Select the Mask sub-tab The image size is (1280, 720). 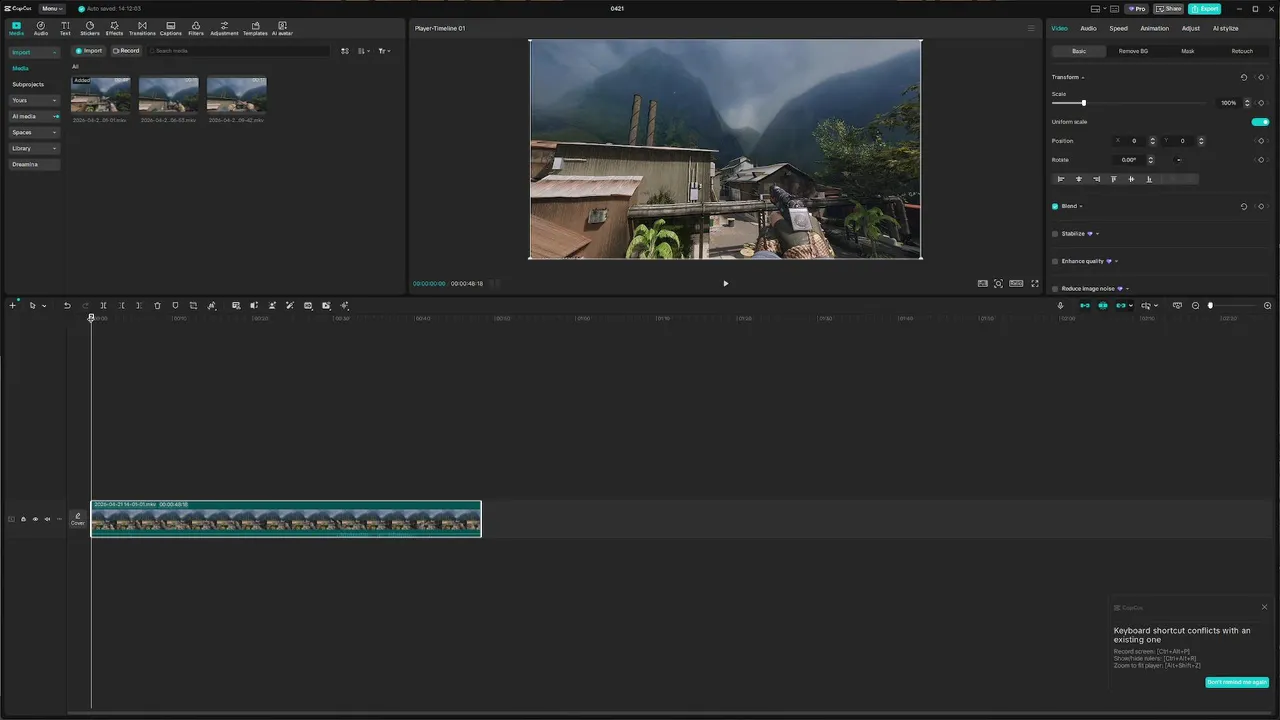[x=1187, y=51]
